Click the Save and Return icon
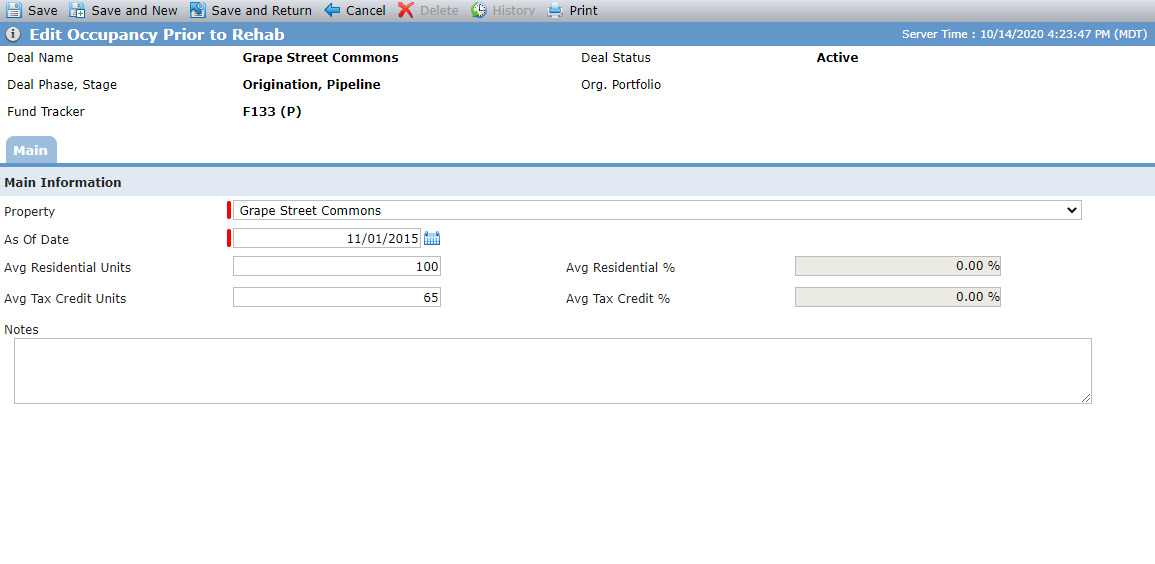This screenshot has height=564, width=1155. point(197,10)
